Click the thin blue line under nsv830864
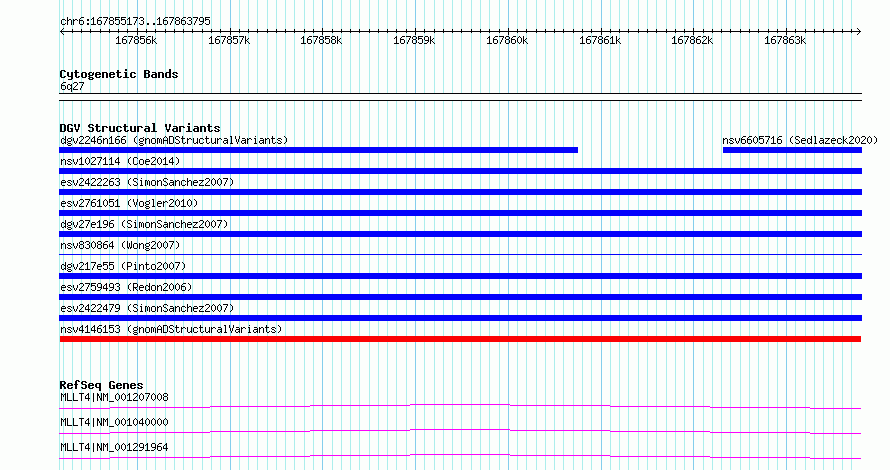This screenshot has height=470, width=890. click(x=460, y=254)
